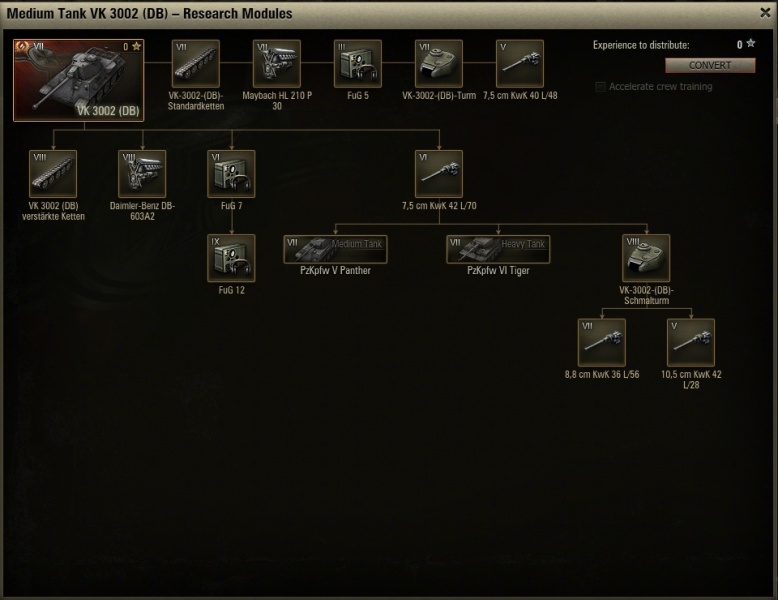Choose the 7,5 cm KwK 40 L/48 gun
Image resolution: width=778 pixels, height=600 pixels.
click(519, 64)
